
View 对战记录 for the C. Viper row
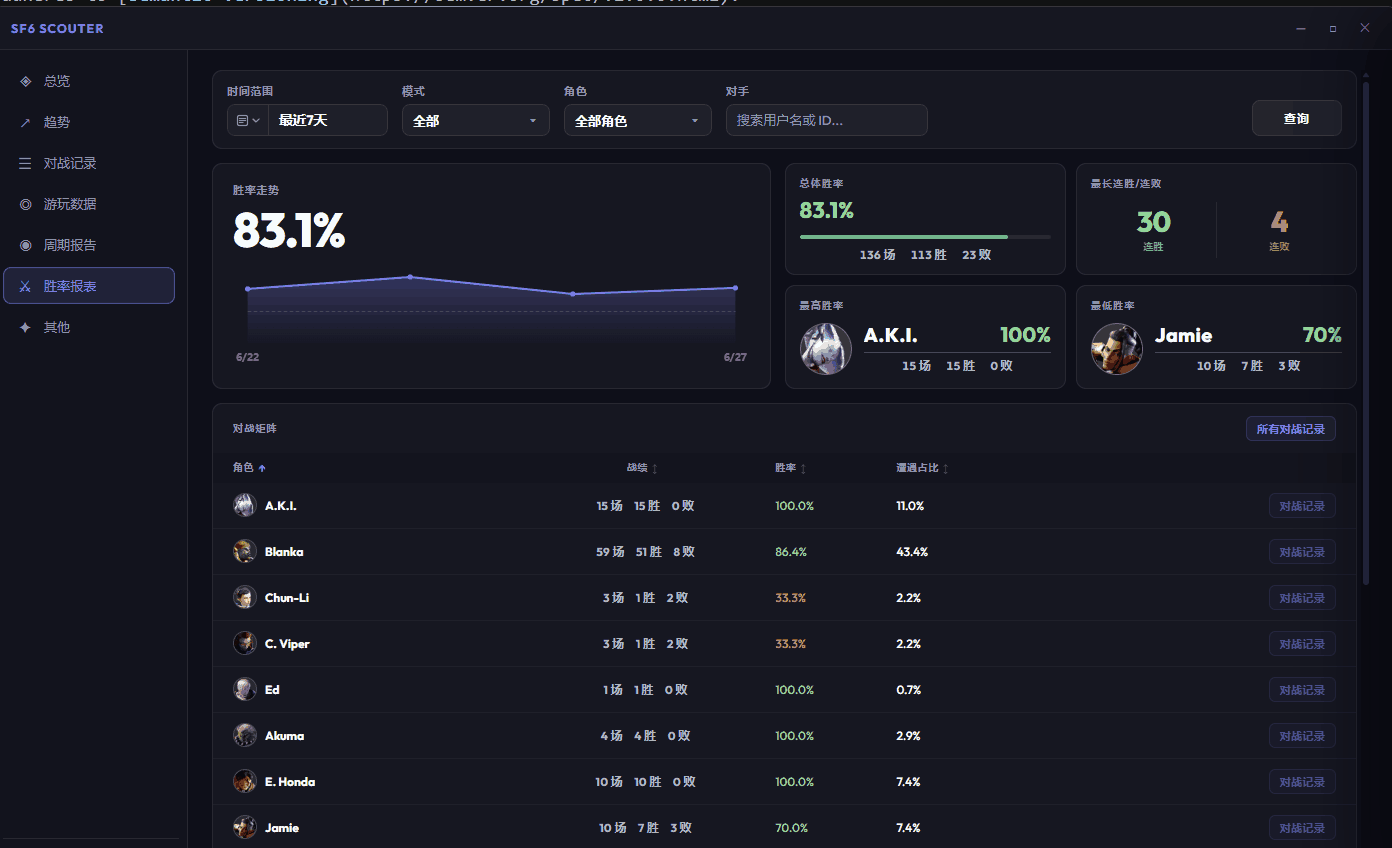click(1302, 644)
